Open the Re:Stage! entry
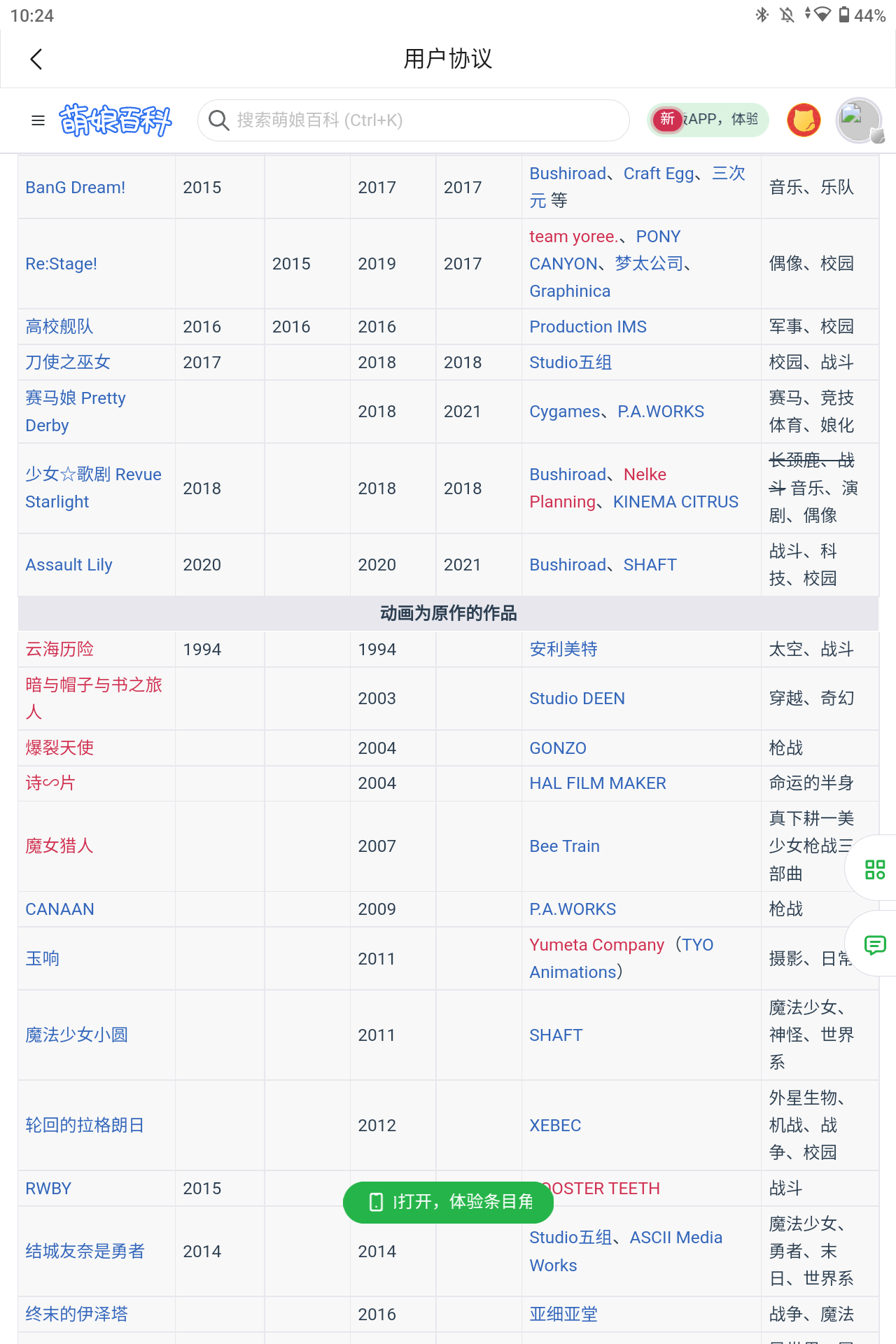The width and height of the screenshot is (896, 1344). pos(62,264)
